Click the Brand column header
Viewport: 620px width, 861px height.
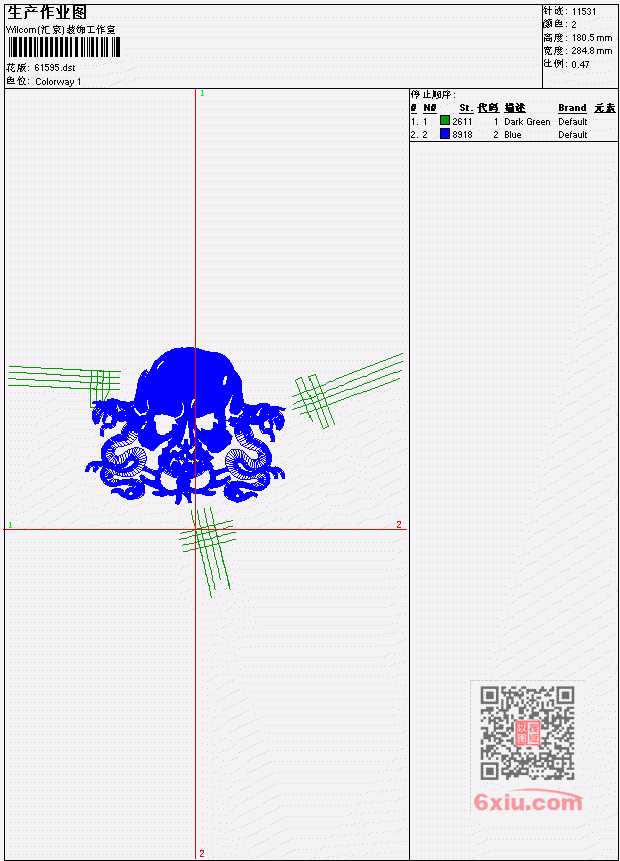pyautogui.click(x=572, y=108)
